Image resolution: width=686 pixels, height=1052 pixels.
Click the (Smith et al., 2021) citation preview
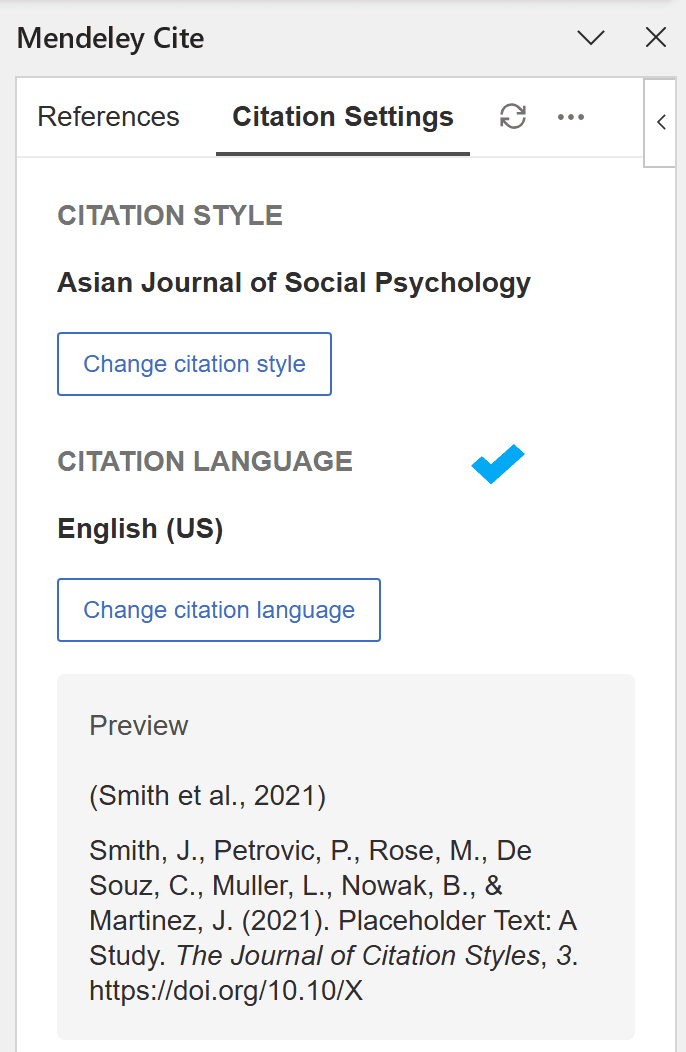click(x=207, y=796)
